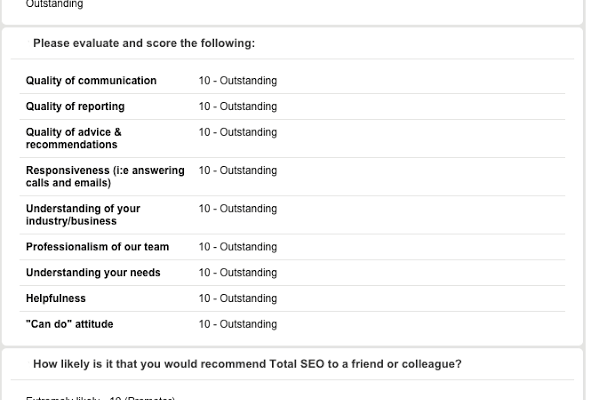591x400 pixels.
Task: Click the Professionalism '10 - Outstanding' score
Action: click(238, 247)
